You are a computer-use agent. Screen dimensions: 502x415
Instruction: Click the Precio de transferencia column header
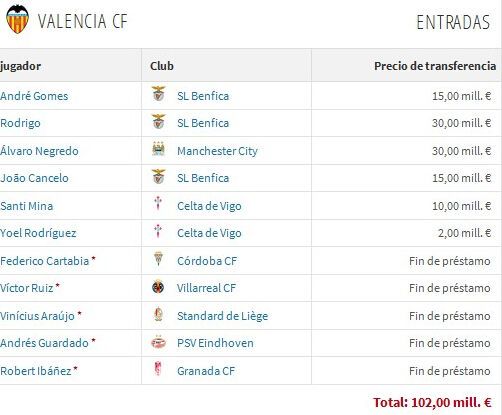coord(435,66)
